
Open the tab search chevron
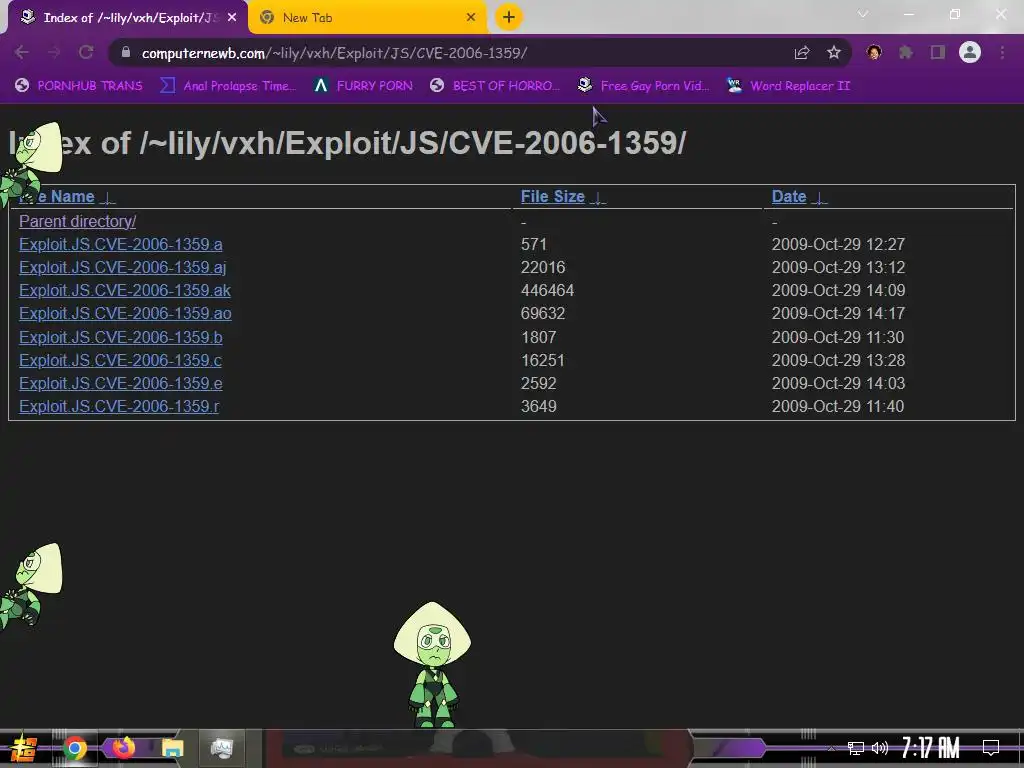click(863, 14)
